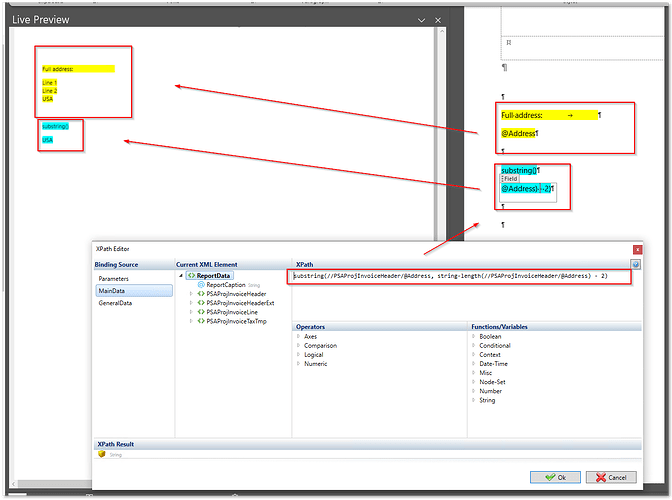Click 'substring()' in Live Preview
Screen dimensions: 672x500
55,126
